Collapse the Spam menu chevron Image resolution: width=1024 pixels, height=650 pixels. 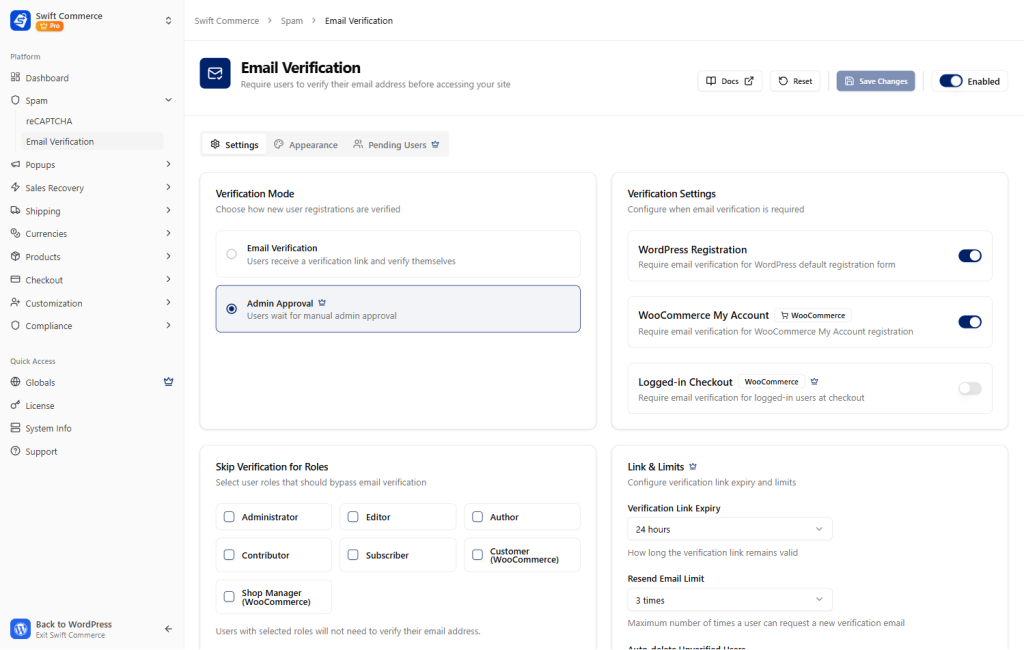coord(168,100)
